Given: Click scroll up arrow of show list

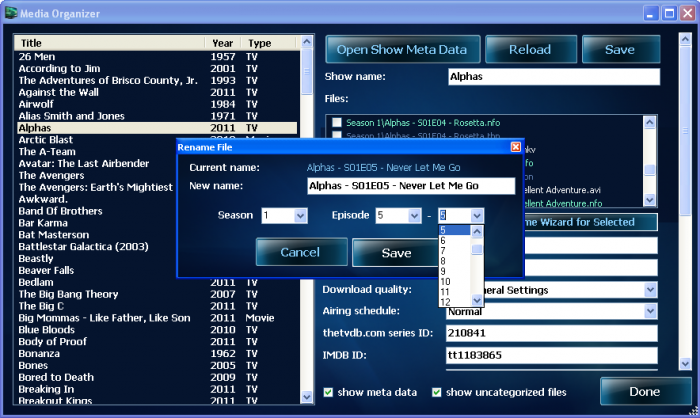Looking at the screenshot, I should tap(307, 42).
